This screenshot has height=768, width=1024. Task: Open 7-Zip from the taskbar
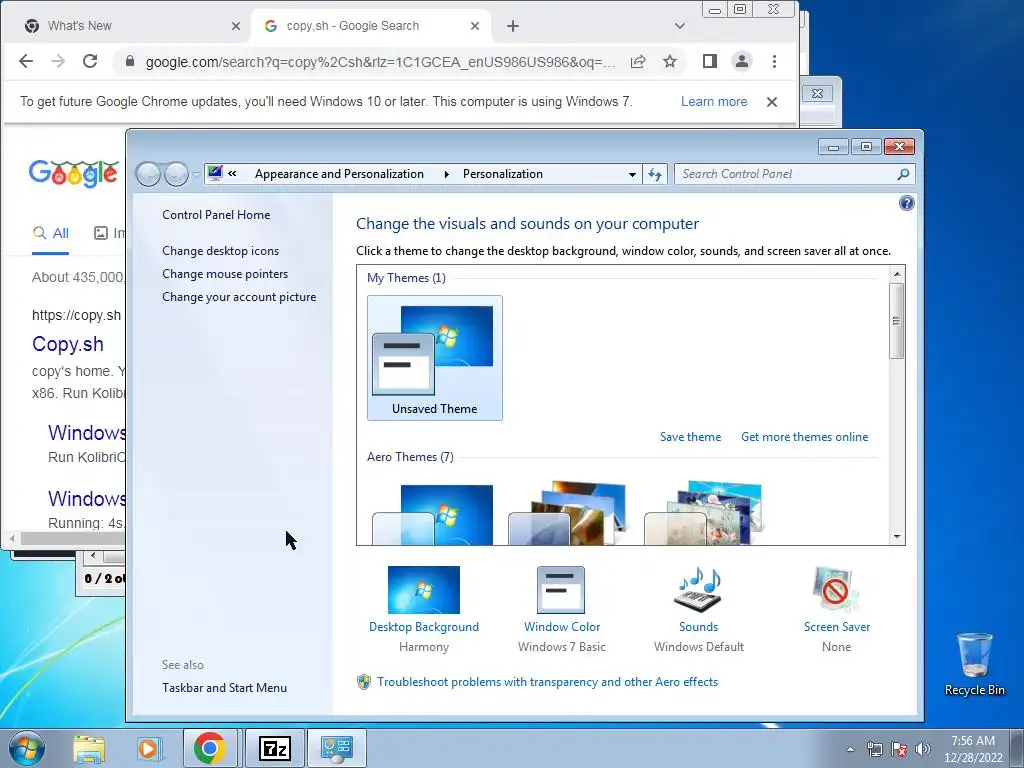(x=274, y=748)
